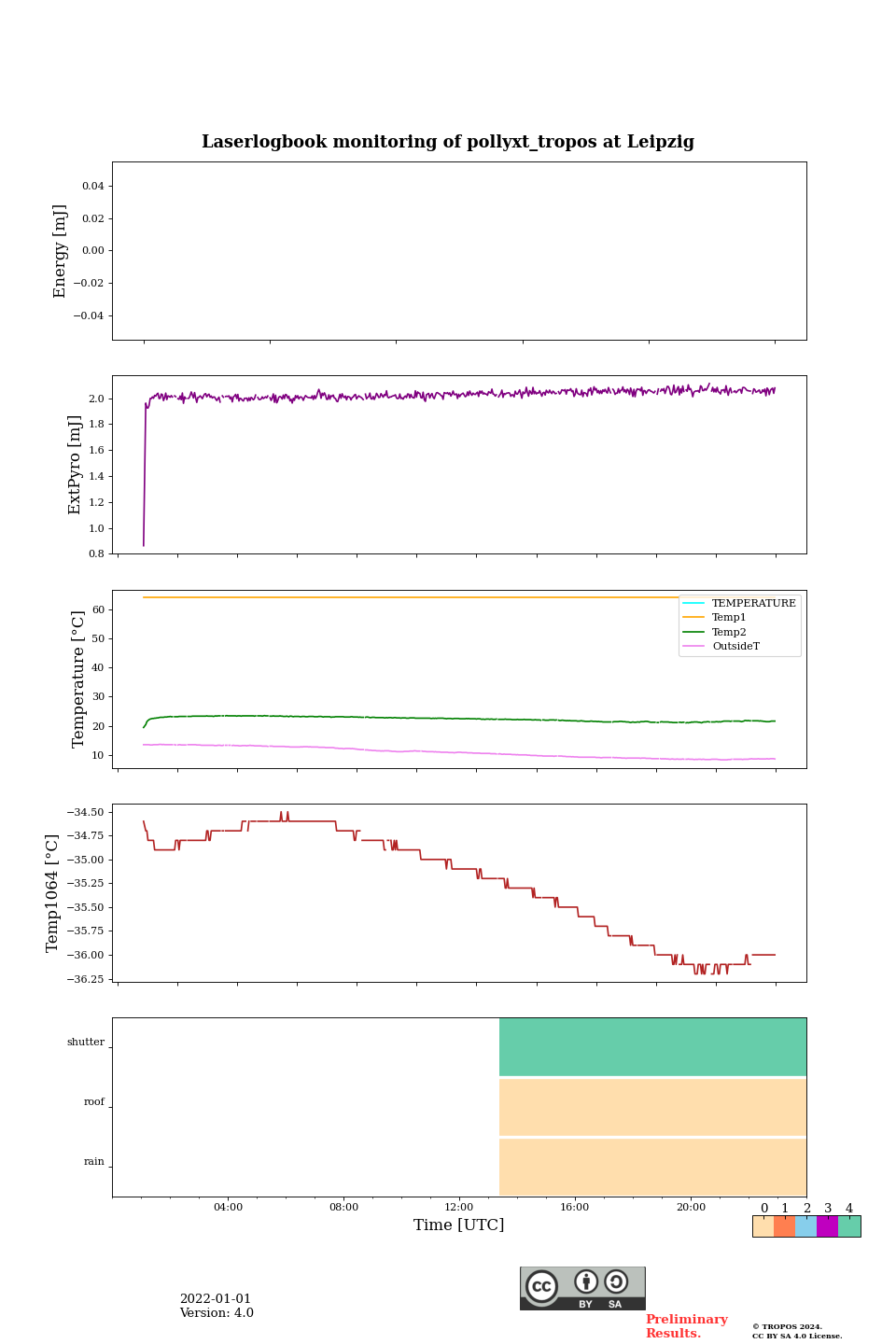Screen dimensions: 896x1344
Task: Click the cyan TEMPERATURE legend entry
Action: 753,604
